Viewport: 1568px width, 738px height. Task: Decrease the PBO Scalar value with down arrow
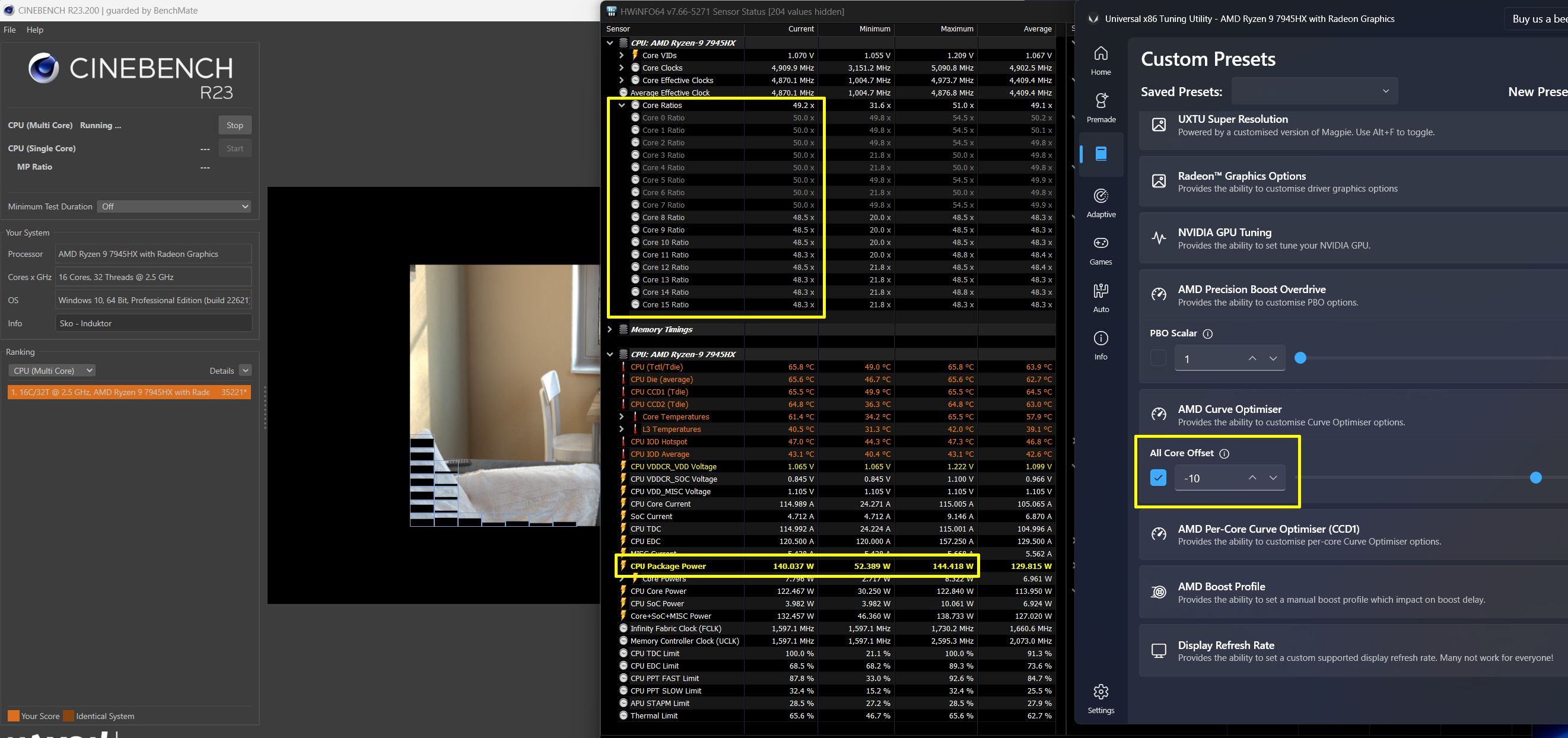click(x=1273, y=358)
